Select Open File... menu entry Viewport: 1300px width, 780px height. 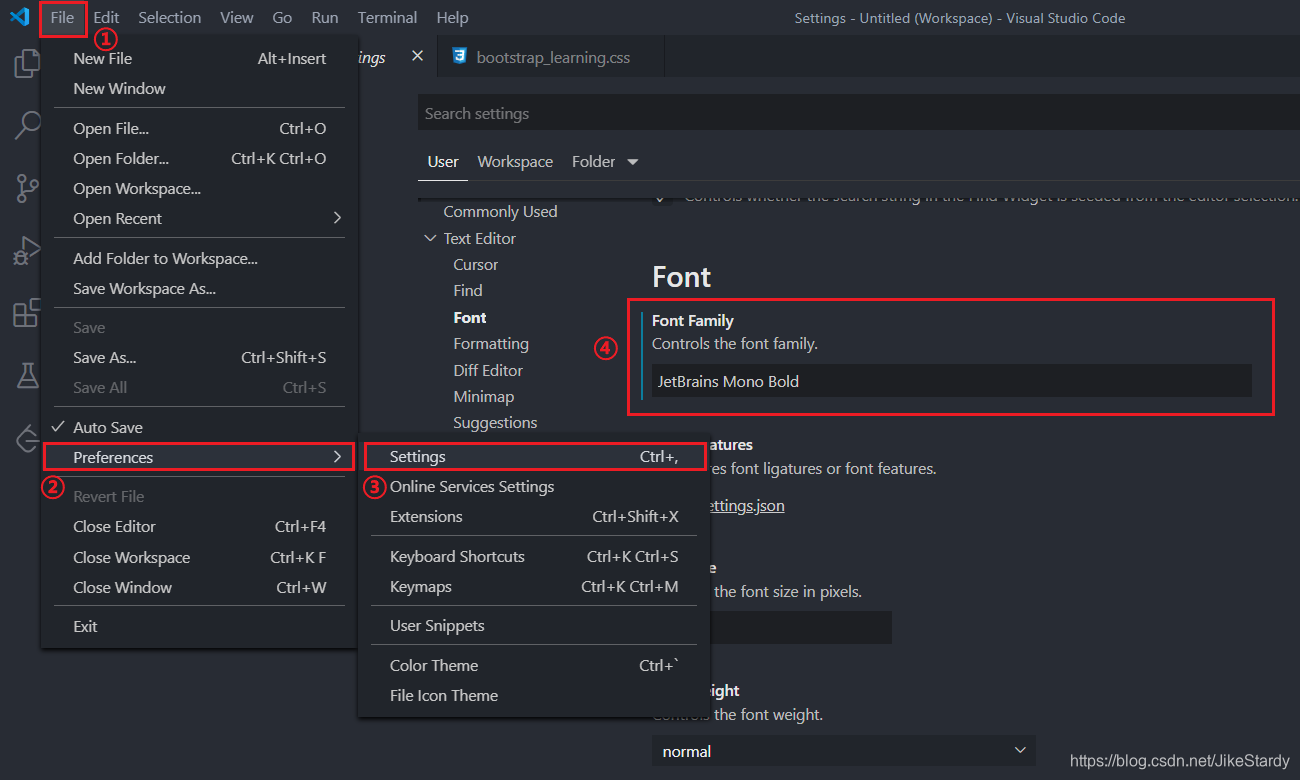[198, 128]
